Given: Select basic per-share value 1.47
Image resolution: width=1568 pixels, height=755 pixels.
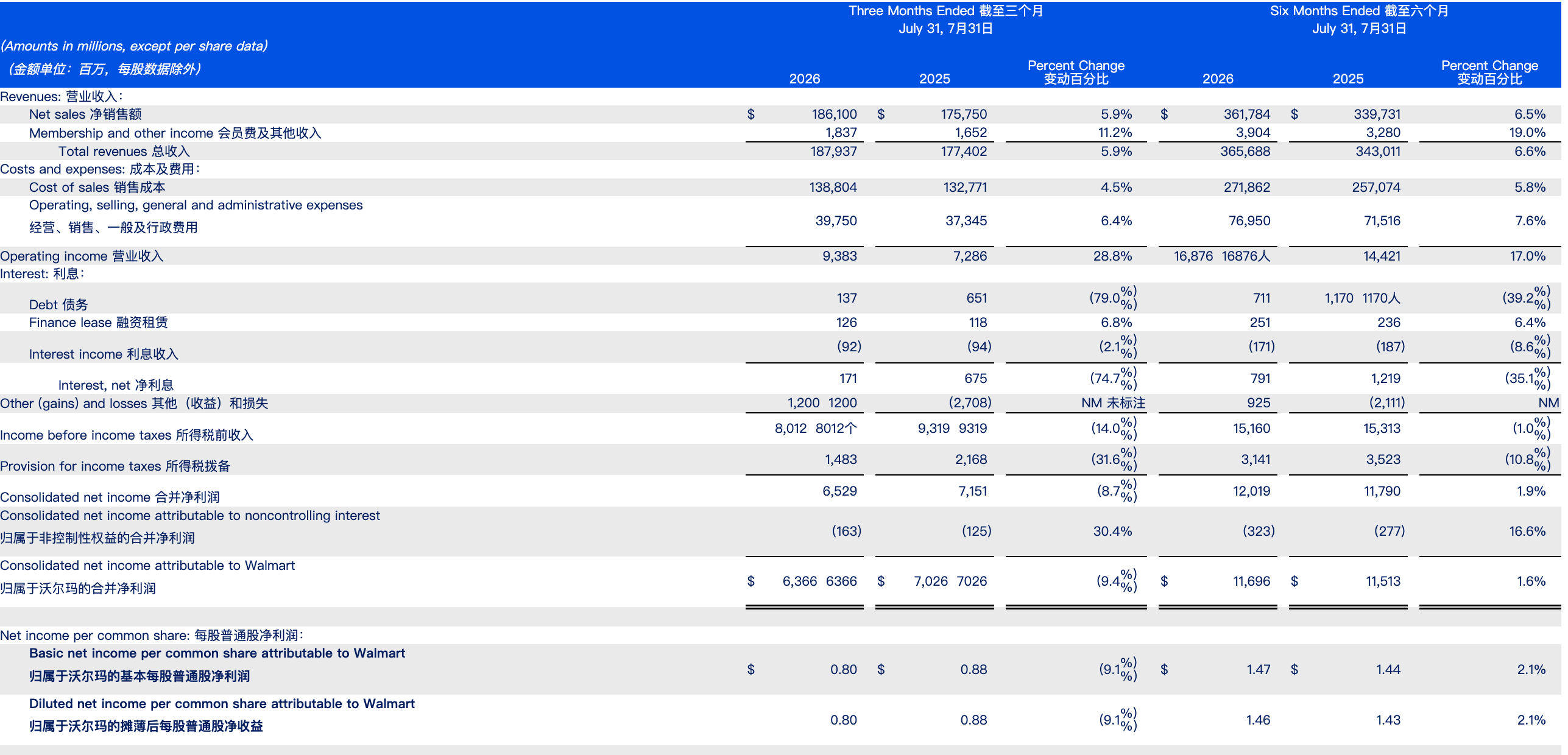Looking at the screenshot, I should (1259, 670).
